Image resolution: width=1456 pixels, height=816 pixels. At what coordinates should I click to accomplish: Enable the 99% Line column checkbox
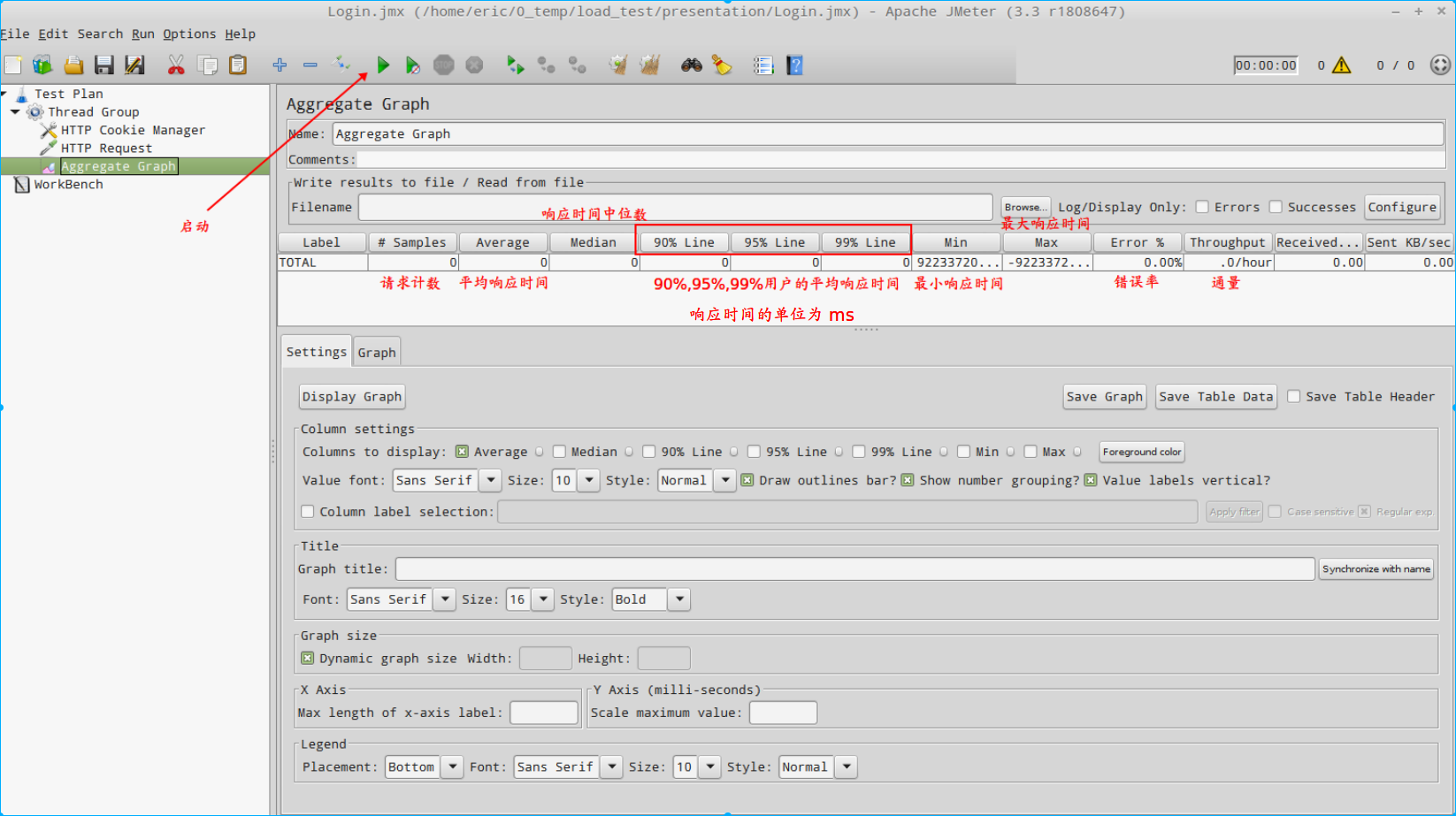[859, 452]
